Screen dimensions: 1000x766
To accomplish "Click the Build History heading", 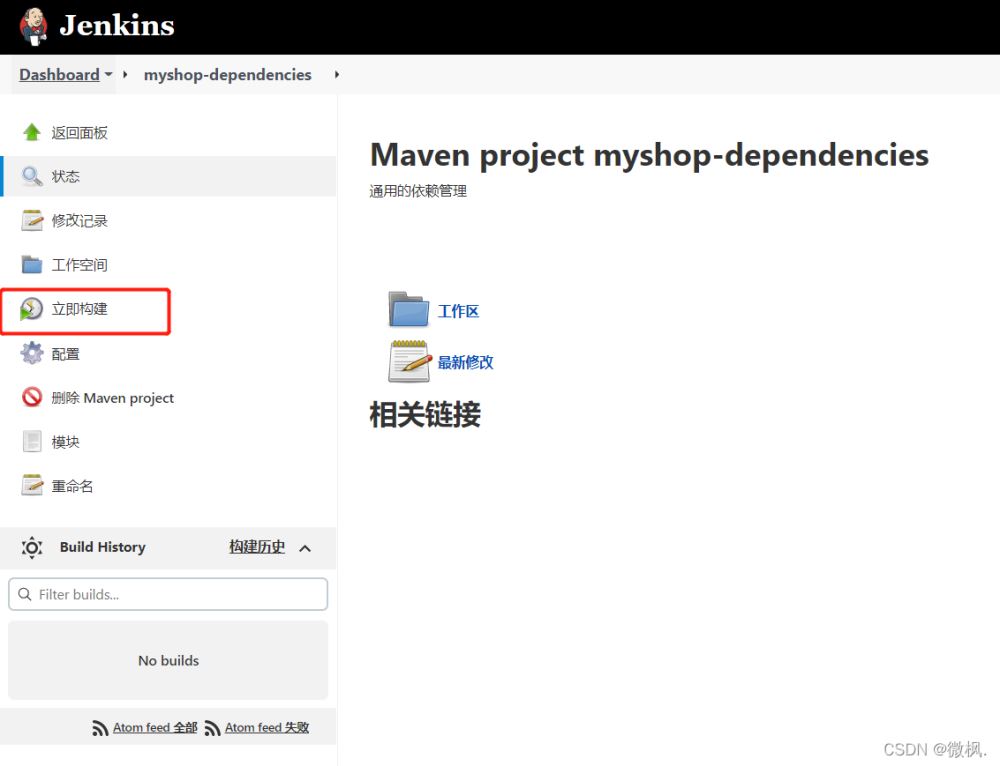I will 103,547.
